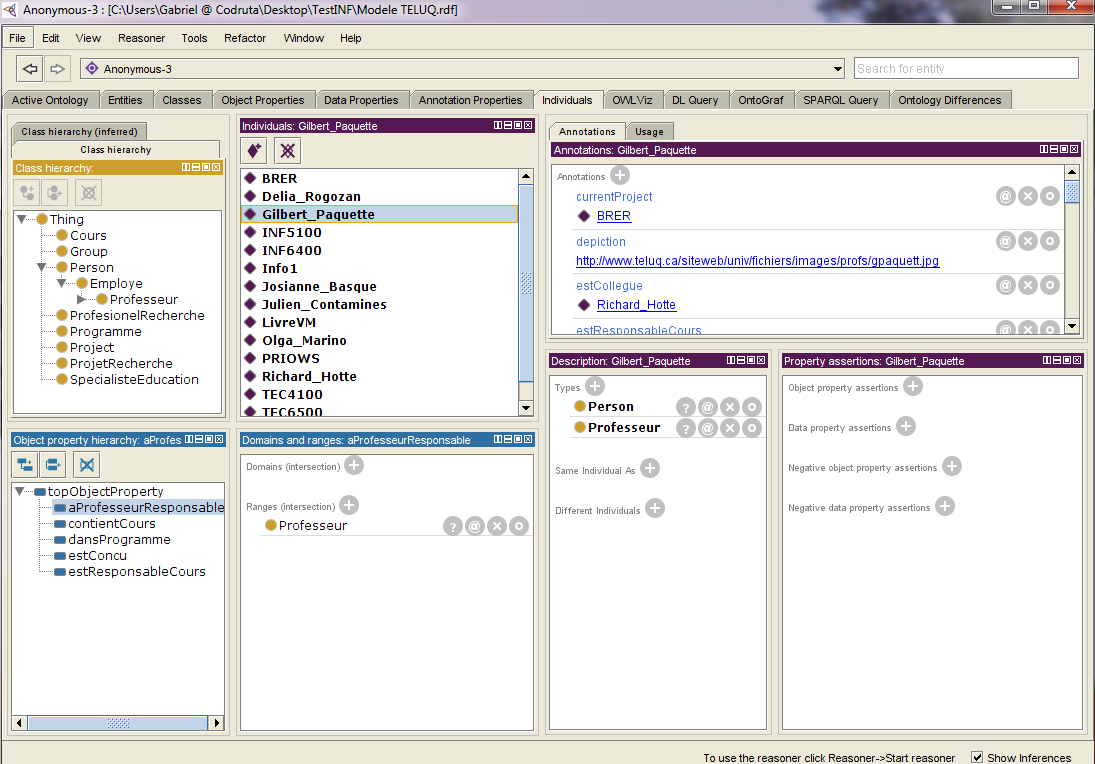The height and width of the screenshot is (764, 1095).
Task: Switch to the OntoGraf tab
Action: [760, 100]
